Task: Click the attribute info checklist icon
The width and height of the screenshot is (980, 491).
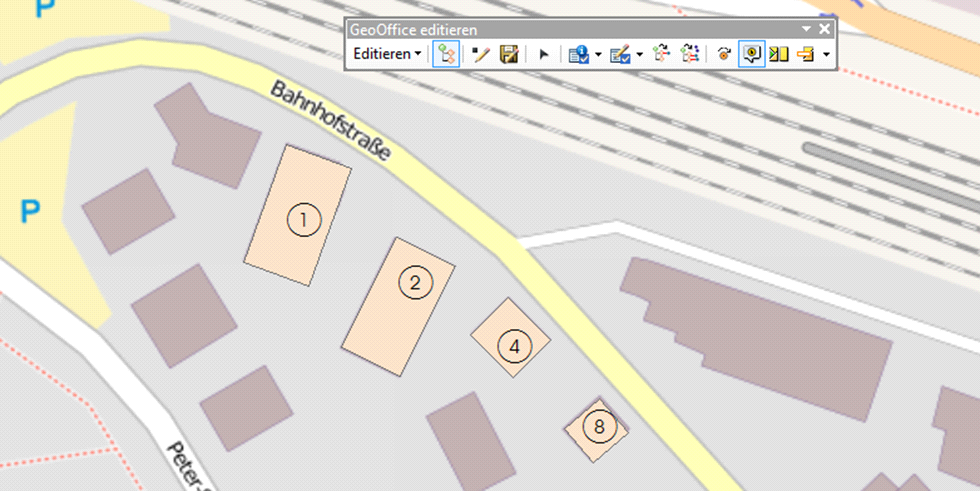Action: click(x=579, y=54)
